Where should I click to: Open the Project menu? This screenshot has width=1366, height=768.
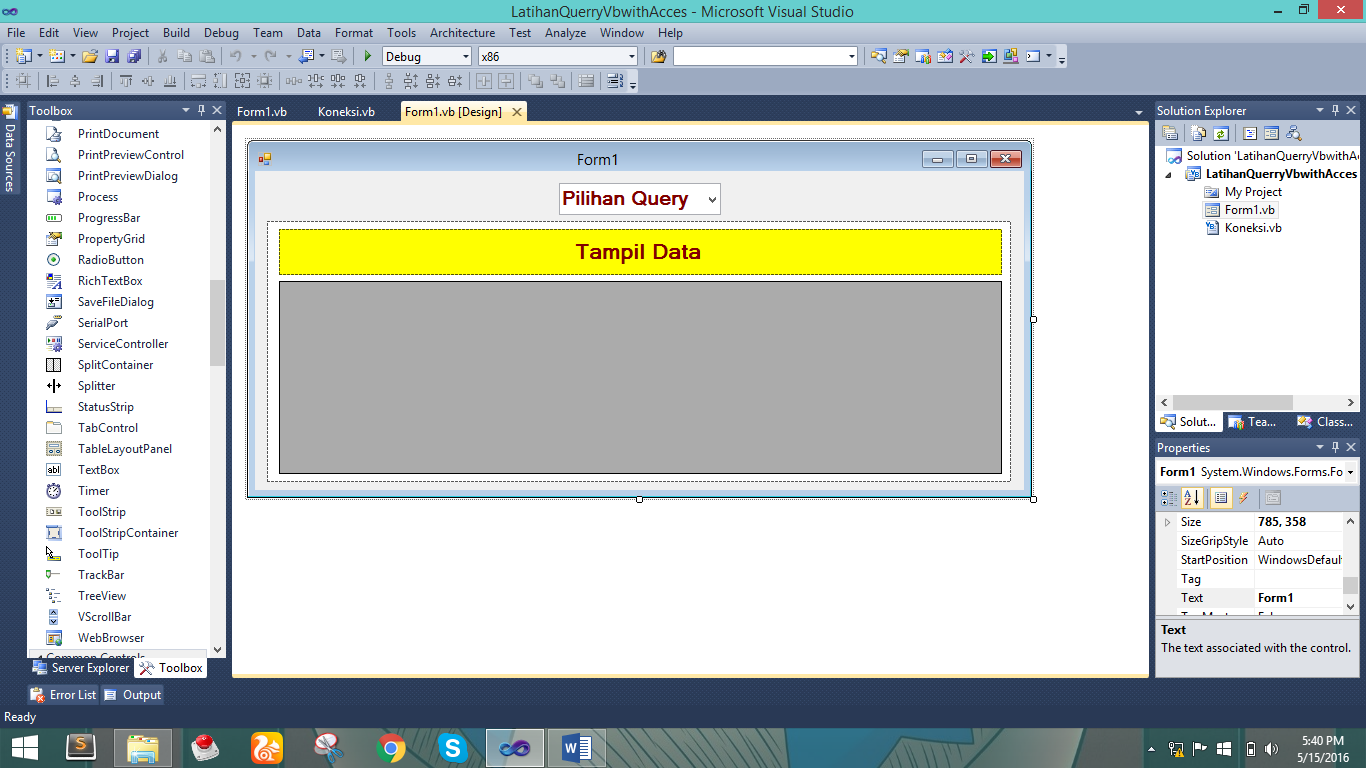pyautogui.click(x=130, y=33)
